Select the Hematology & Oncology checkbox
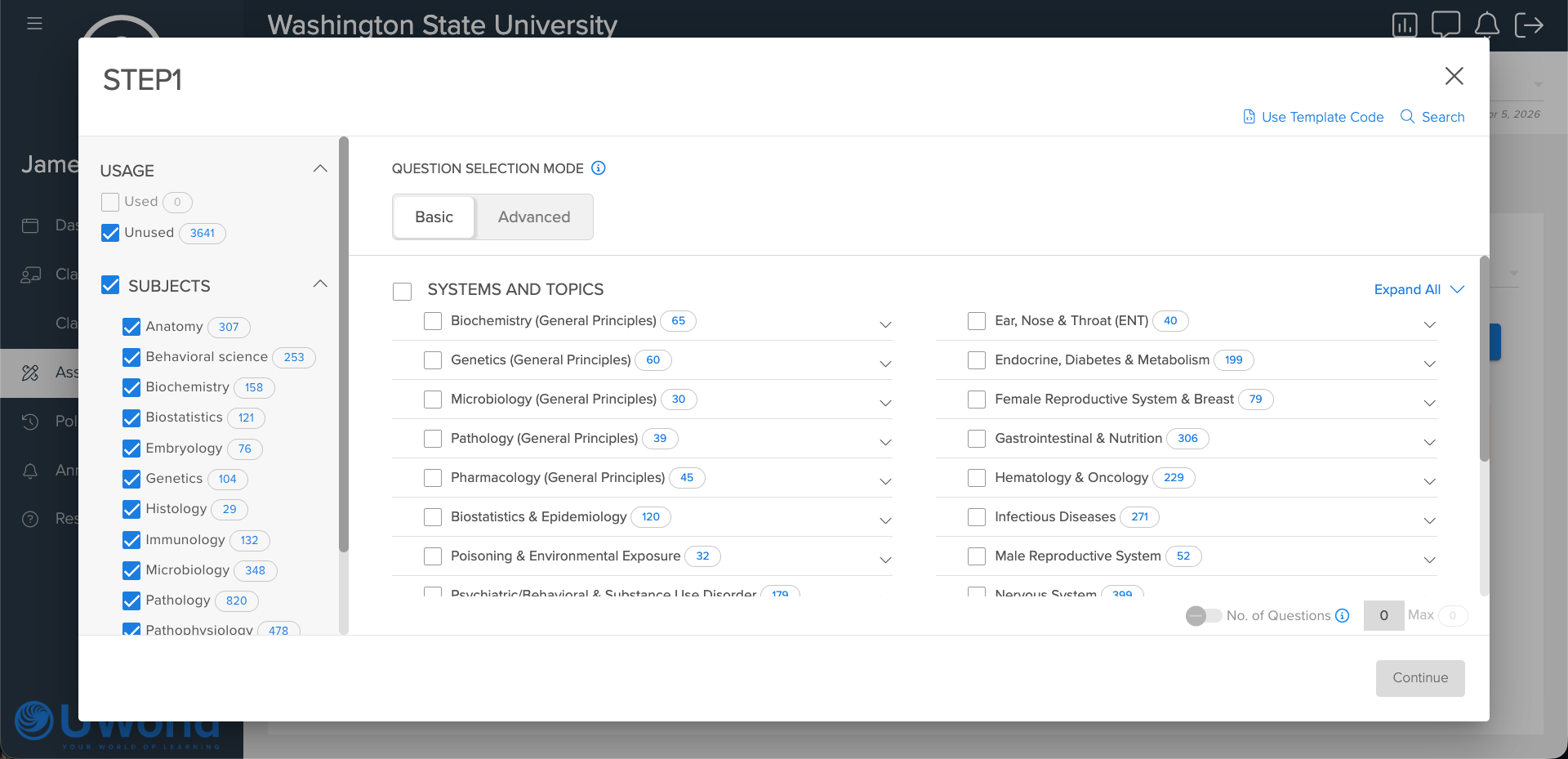The width and height of the screenshot is (1568, 759). 977,478
